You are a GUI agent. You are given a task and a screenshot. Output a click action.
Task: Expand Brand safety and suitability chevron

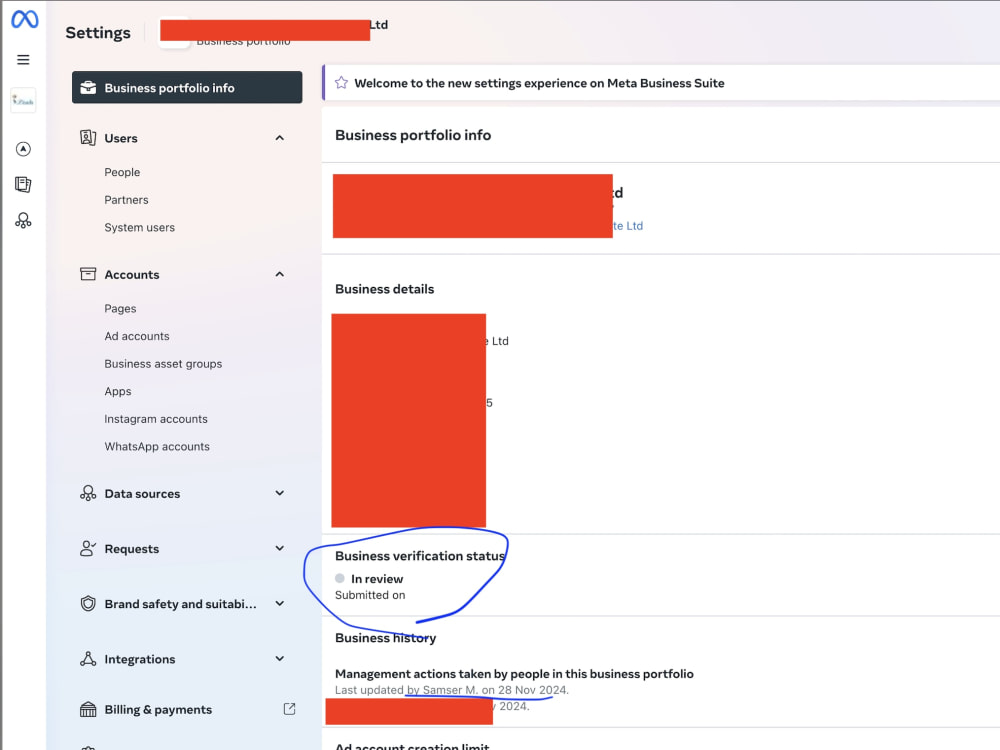[x=279, y=603]
